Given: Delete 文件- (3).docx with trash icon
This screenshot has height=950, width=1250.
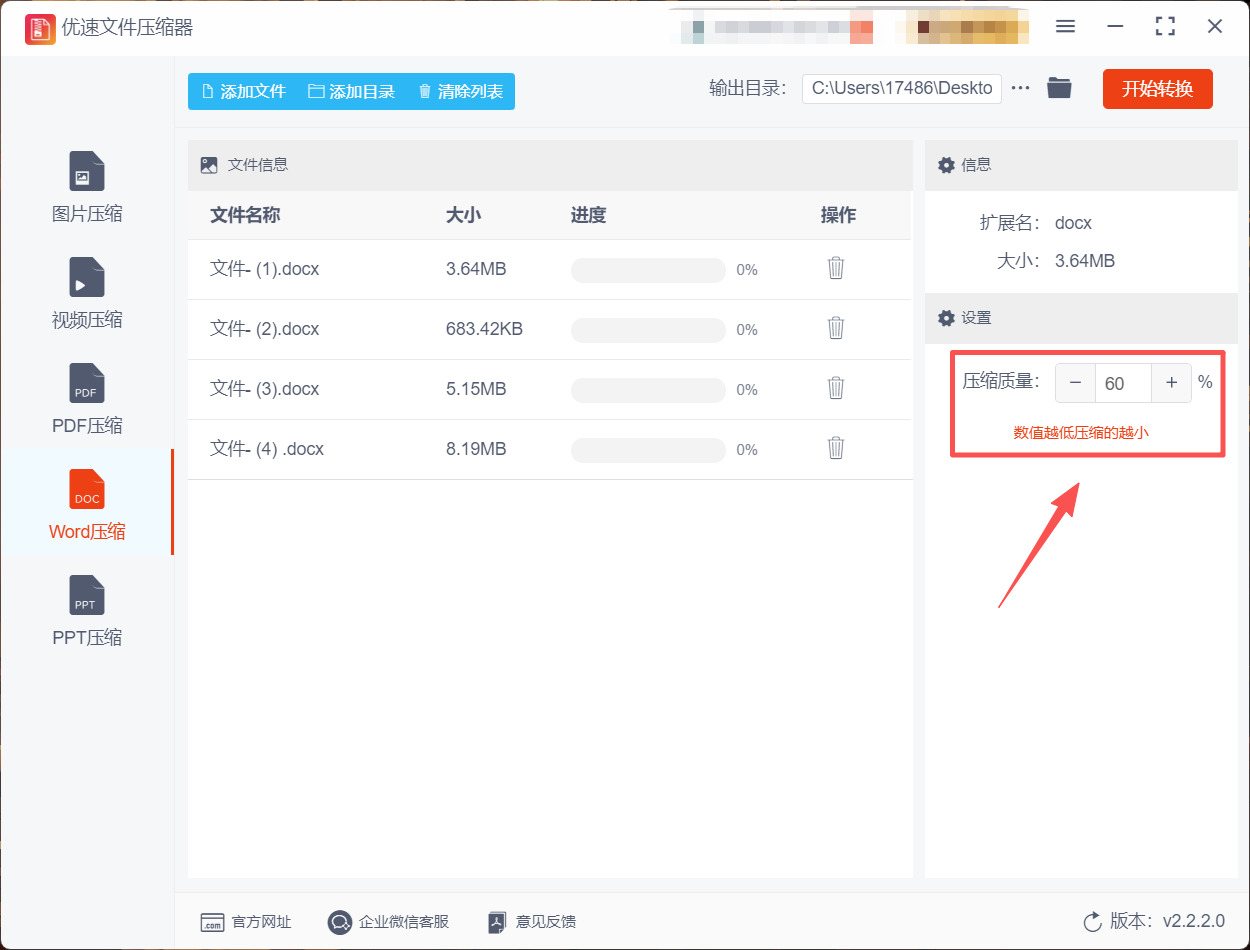Looking at the screenshot, I should [x=836, y=389].
